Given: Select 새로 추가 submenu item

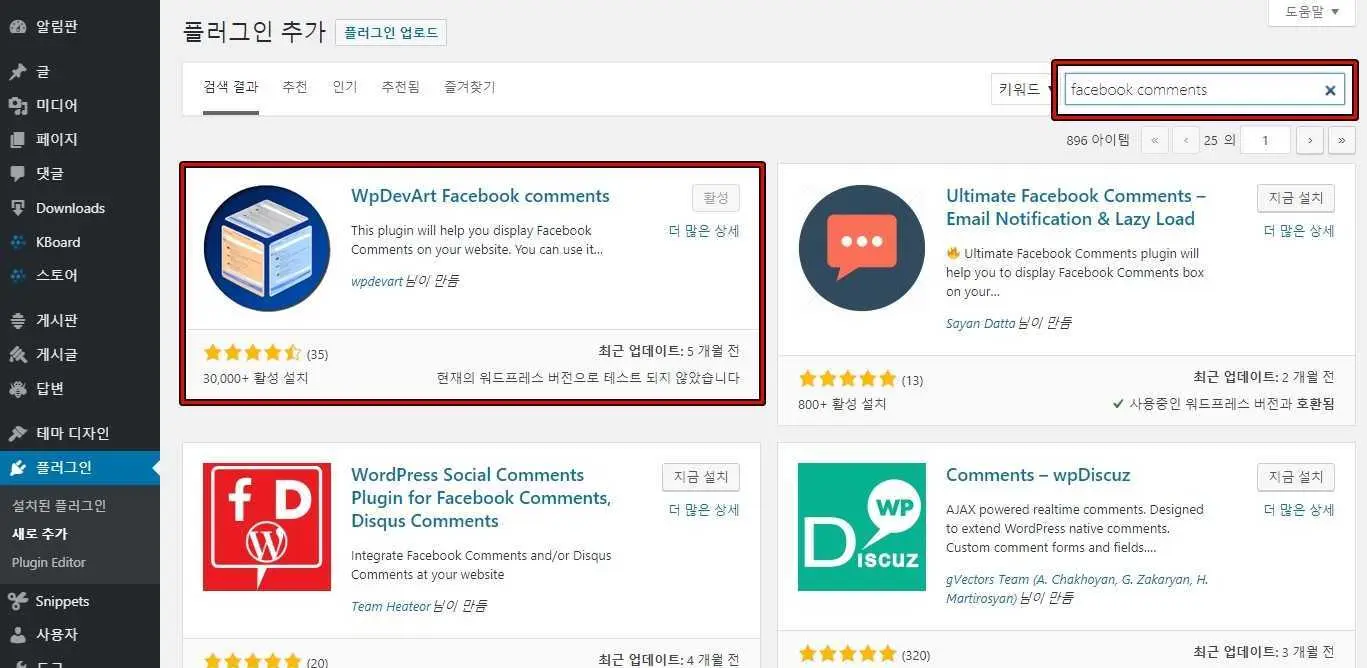Looking at the screenshot, I should click(40, 534).
